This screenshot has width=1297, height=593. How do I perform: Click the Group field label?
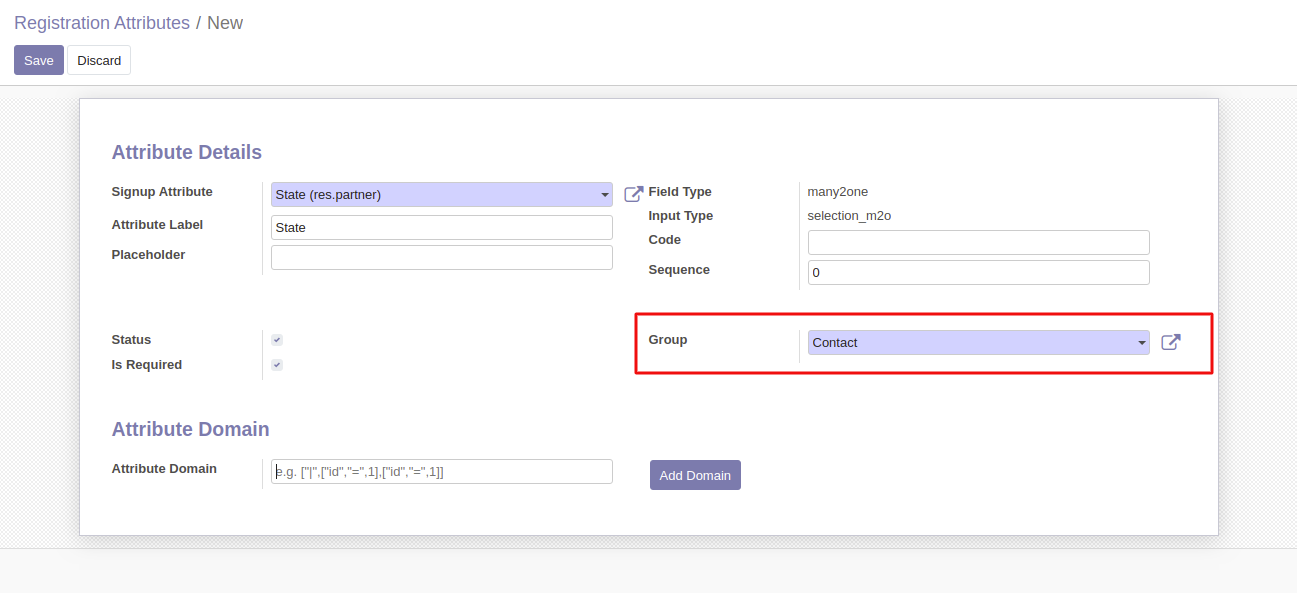[x=667, y=340]
